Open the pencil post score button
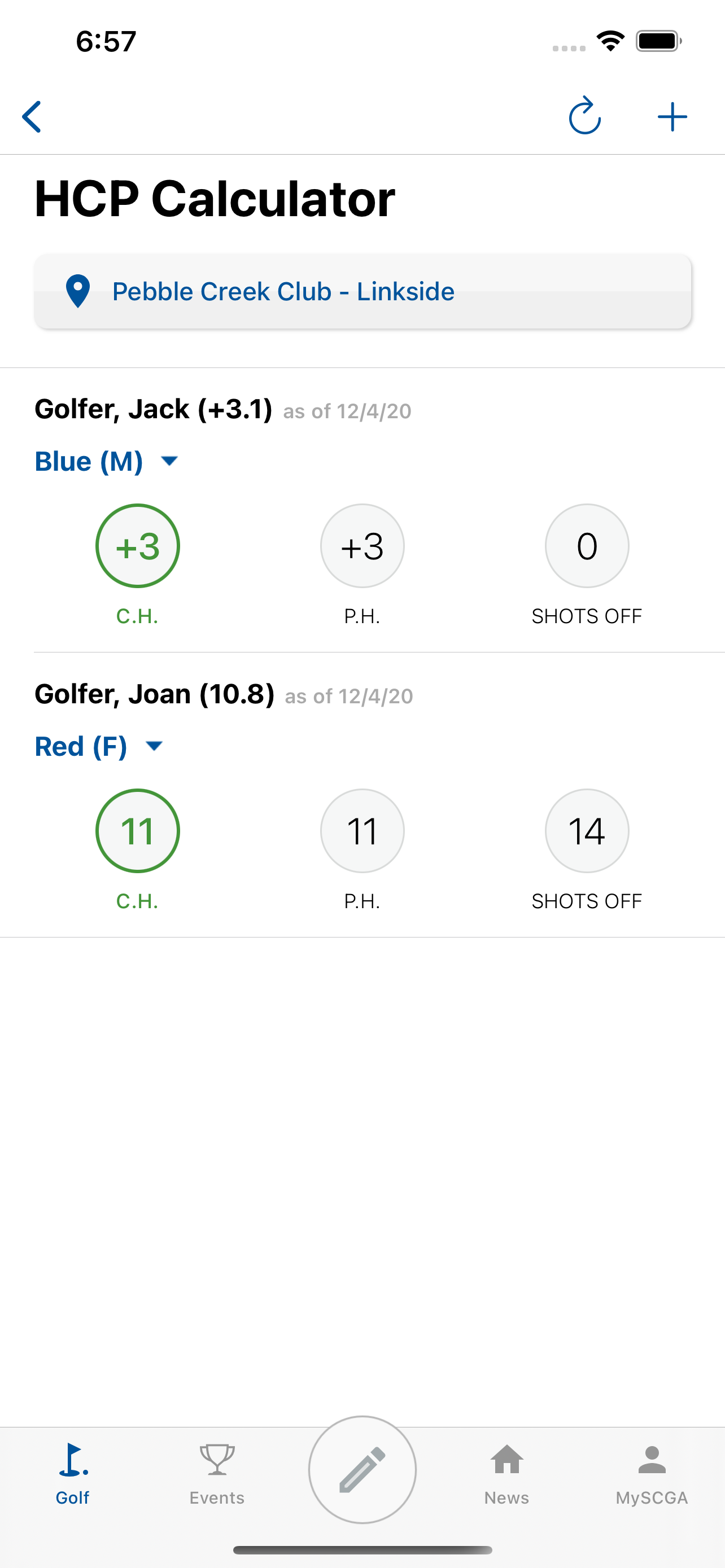725x1568 pixels. (362, 1469)
